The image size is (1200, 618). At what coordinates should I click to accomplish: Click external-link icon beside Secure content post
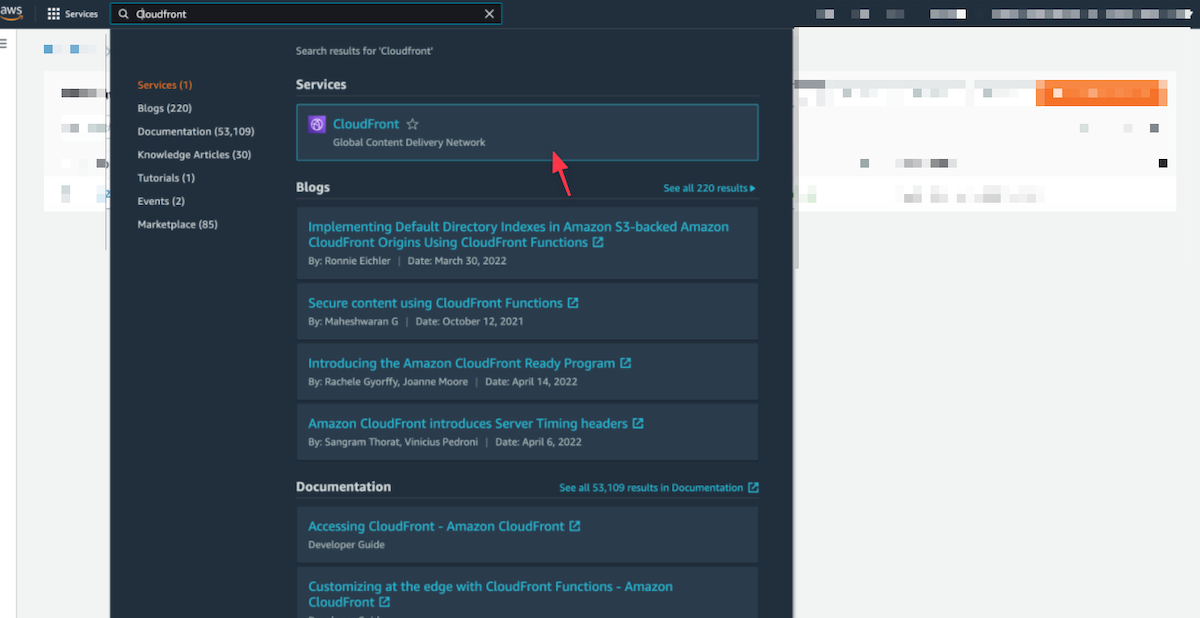coord(573,303)
